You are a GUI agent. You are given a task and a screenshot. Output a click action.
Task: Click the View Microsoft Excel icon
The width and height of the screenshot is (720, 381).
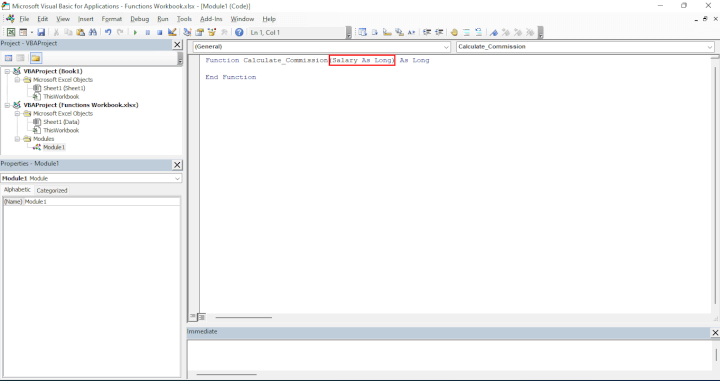(11, 32)
